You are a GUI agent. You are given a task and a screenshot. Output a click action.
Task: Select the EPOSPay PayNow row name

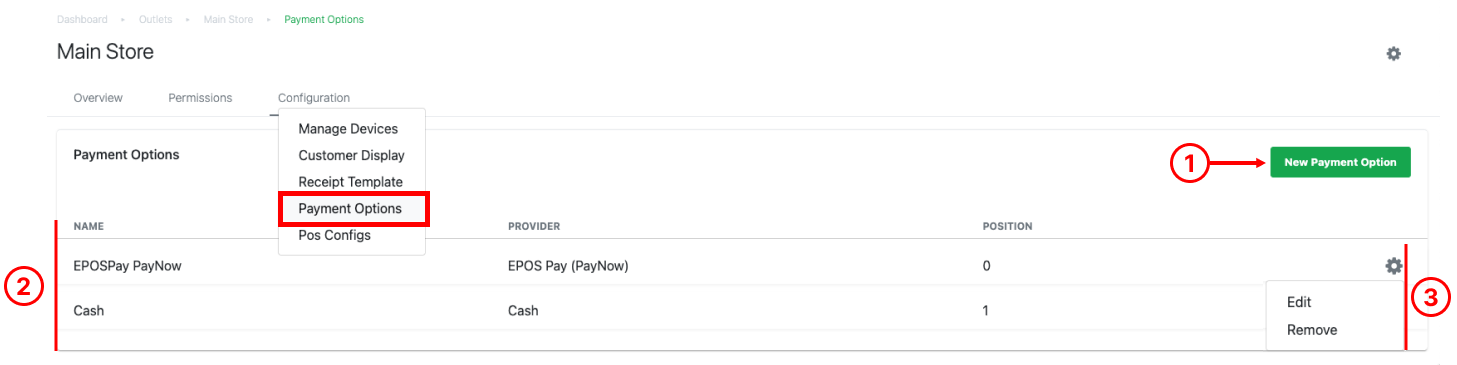[127, 266]
